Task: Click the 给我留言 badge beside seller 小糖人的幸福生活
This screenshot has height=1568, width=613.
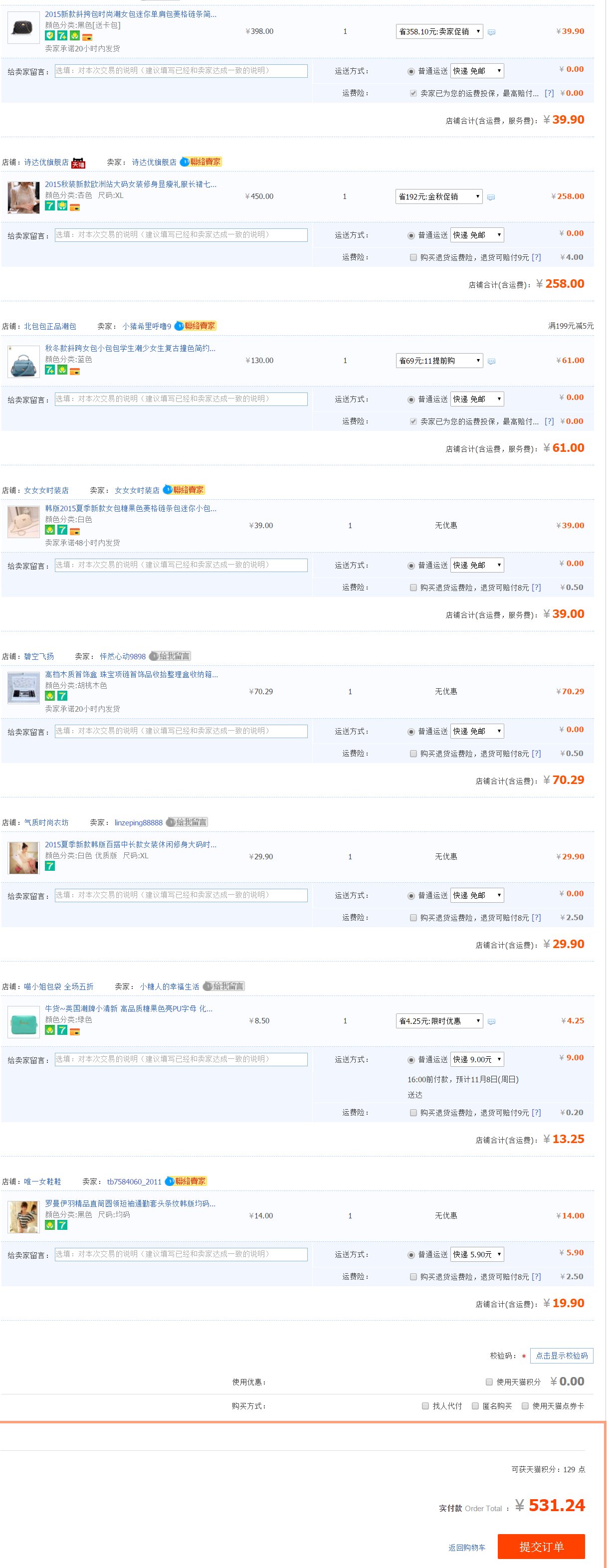Action: coord(224,986)
